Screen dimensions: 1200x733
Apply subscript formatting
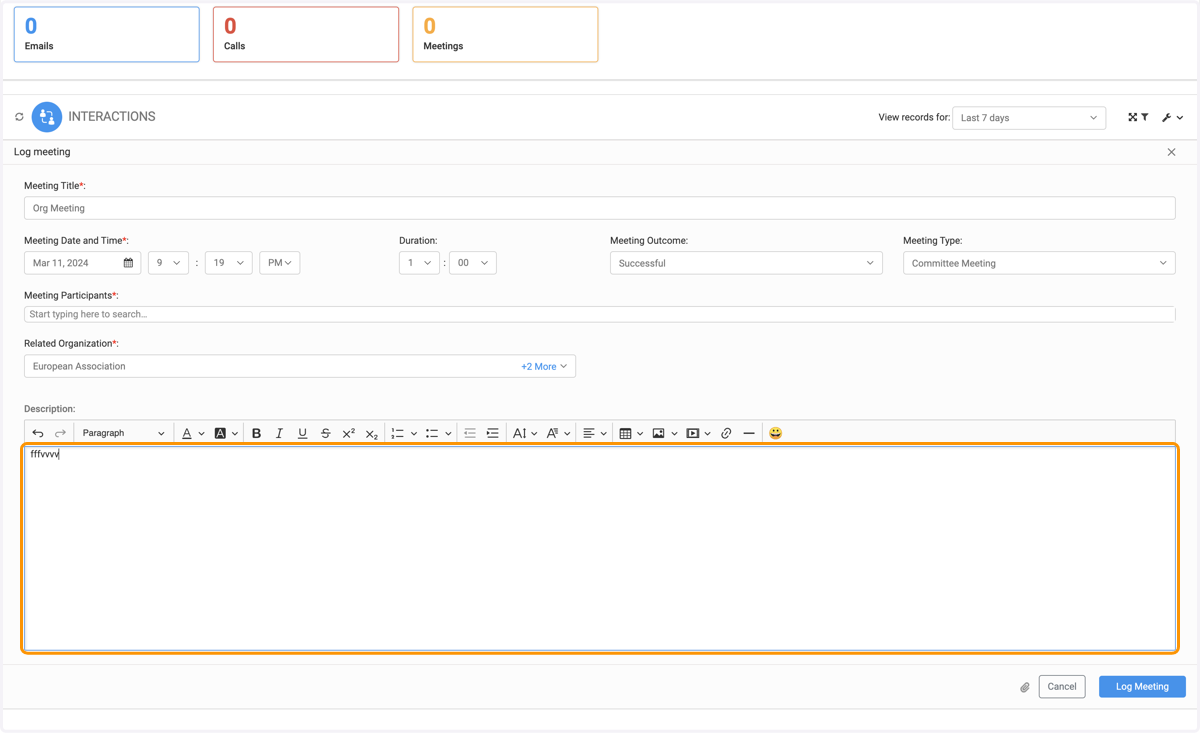click(x=371, y=433)
